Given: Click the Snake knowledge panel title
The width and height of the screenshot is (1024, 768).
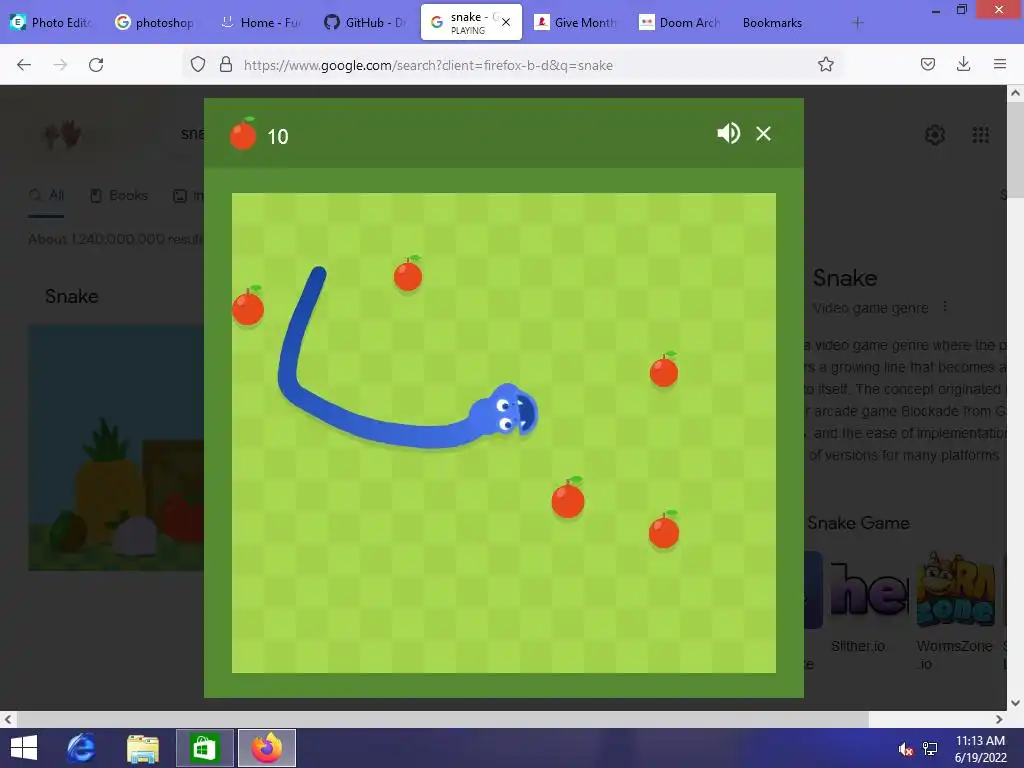Looking at the screenshot, I should [x=844, y=278].
